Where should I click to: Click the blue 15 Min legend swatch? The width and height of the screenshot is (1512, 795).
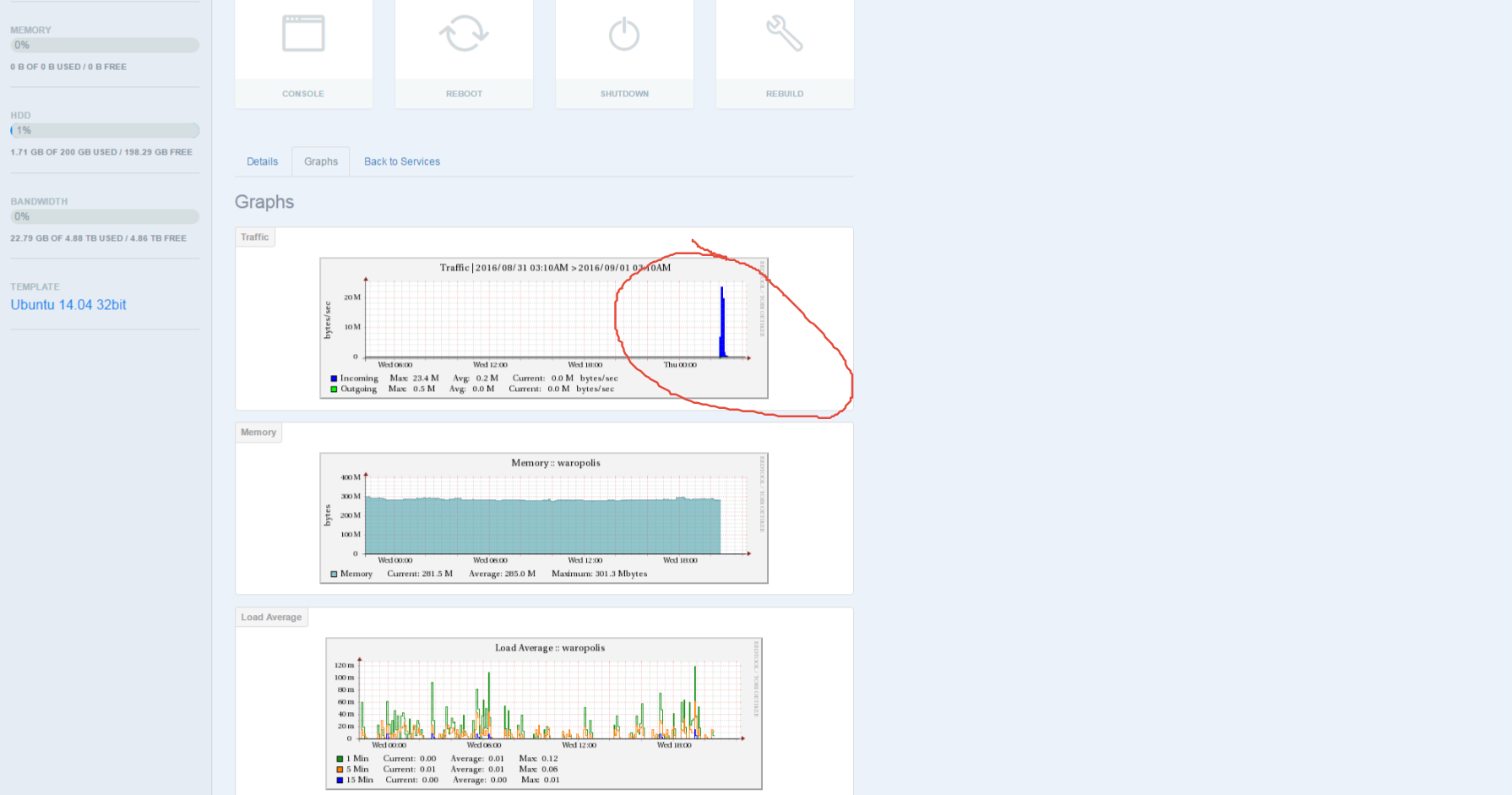coord(340,780)
